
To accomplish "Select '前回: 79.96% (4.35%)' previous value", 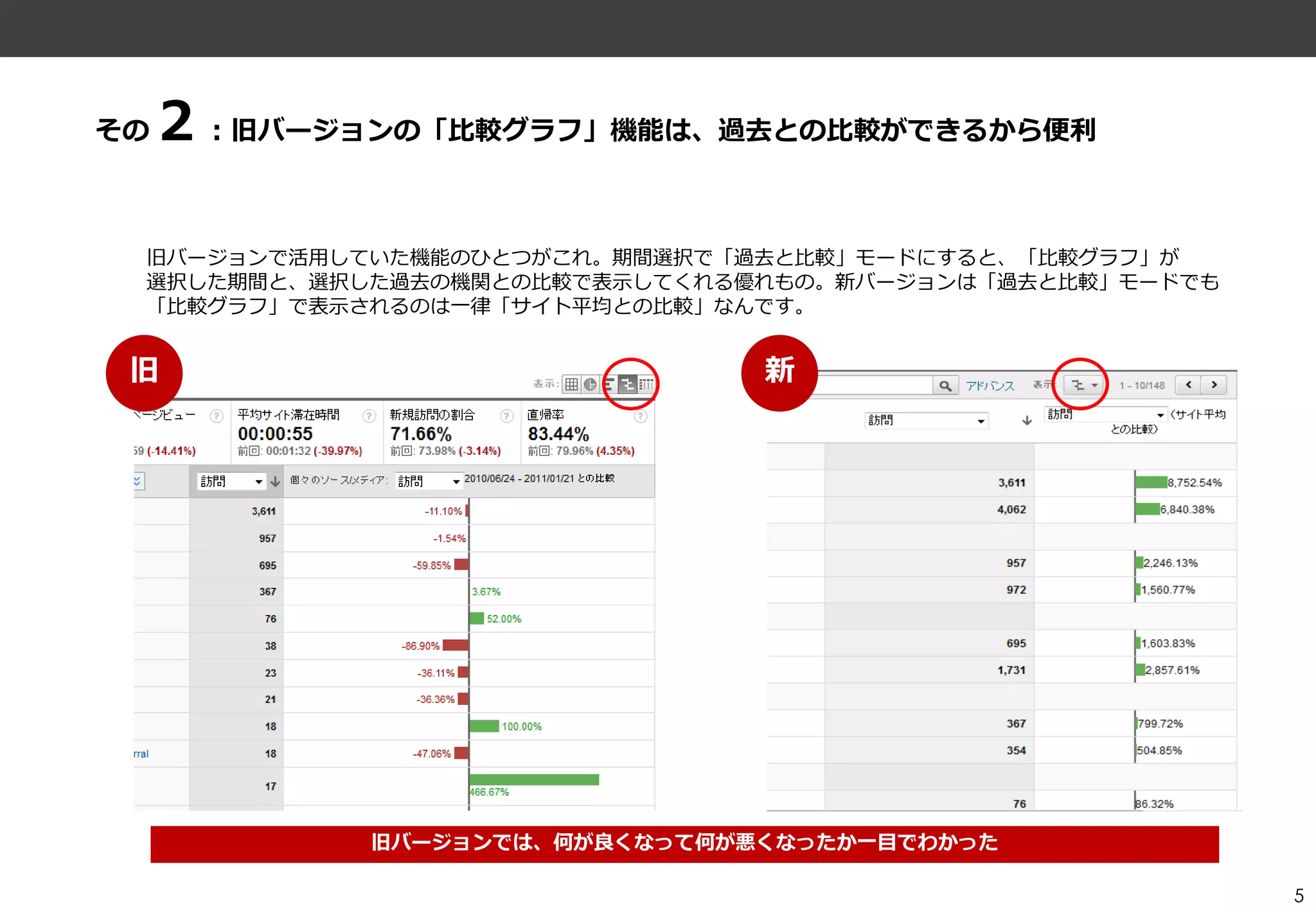I will tap(581, 451).
